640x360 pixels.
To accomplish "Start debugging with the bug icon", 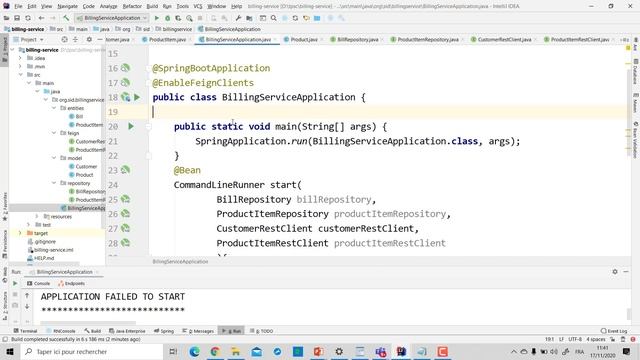I will pos(167,18).
